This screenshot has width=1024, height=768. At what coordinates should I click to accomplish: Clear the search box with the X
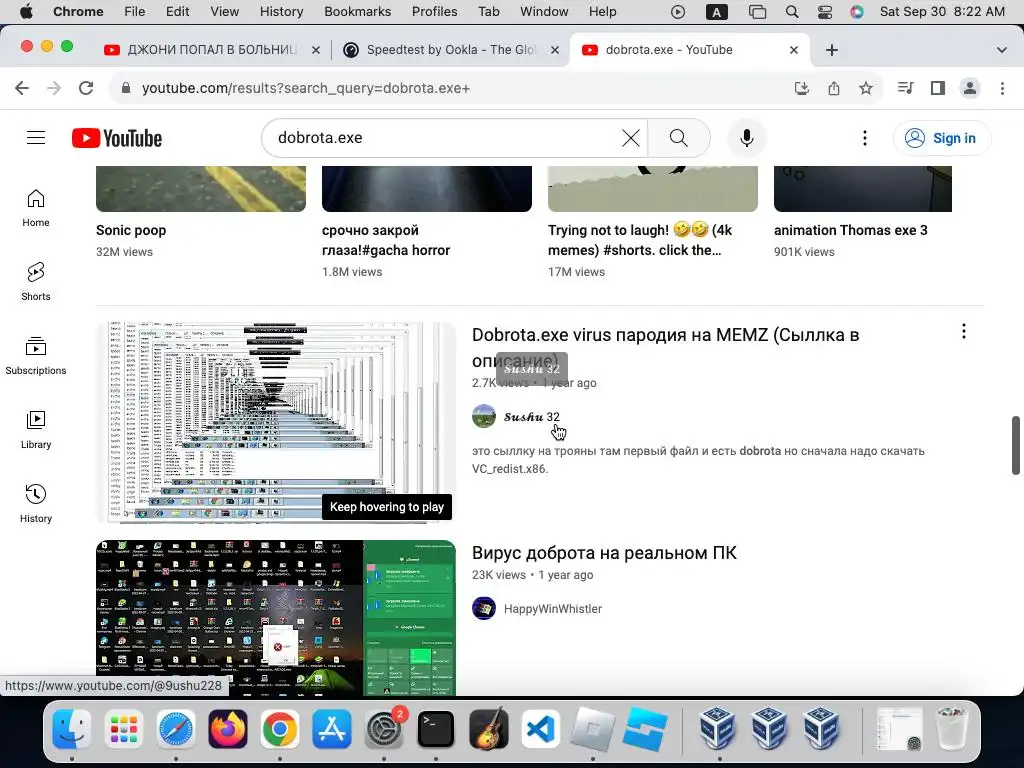(630, 138)
